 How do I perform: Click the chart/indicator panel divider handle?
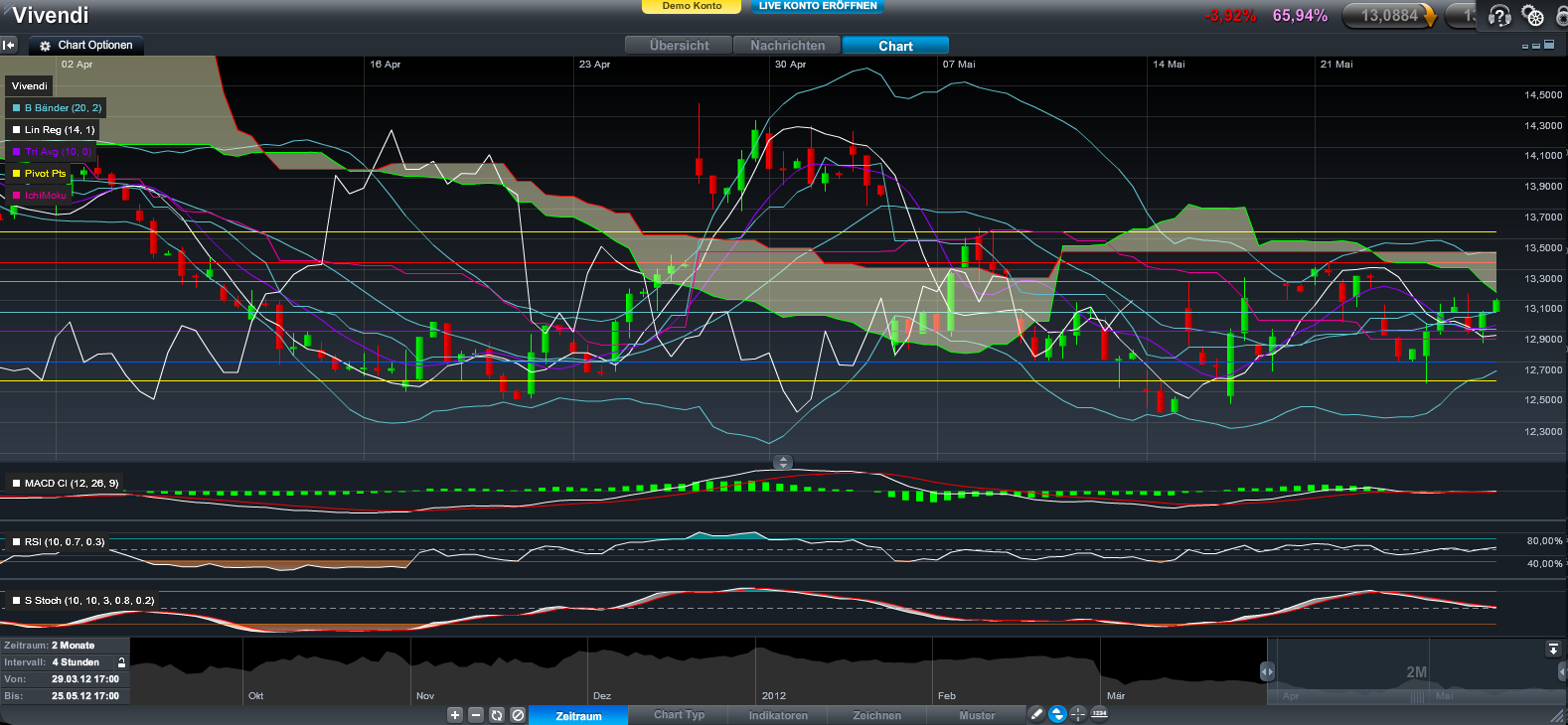(783, 463)
